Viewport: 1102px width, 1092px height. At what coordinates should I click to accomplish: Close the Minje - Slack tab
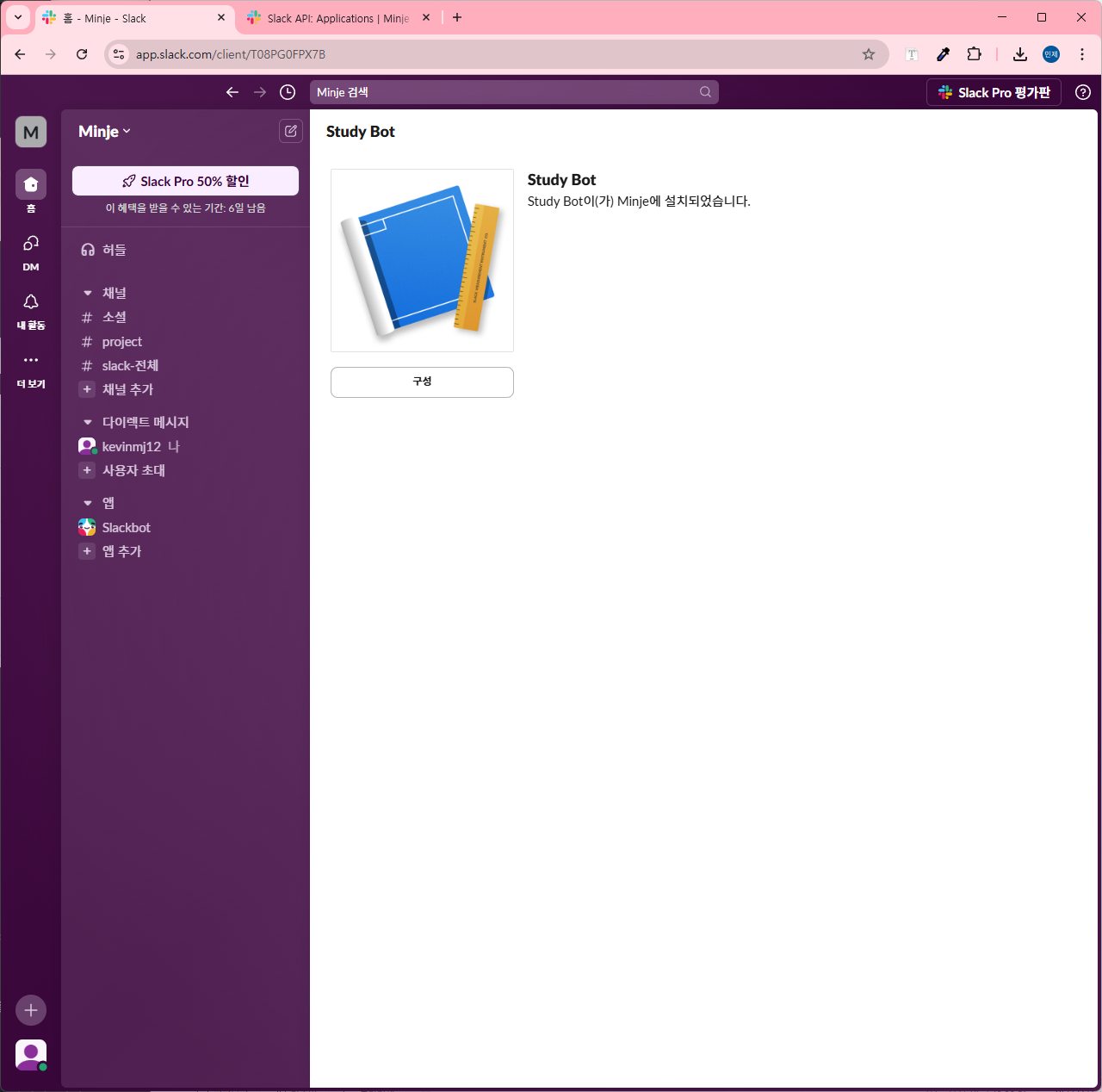pos(221,17)
